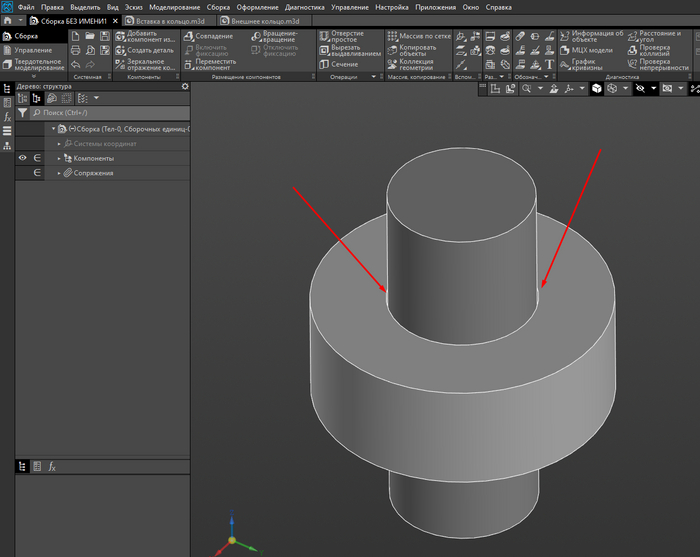Select the Управление toolbar set

(x=33, y=50)
